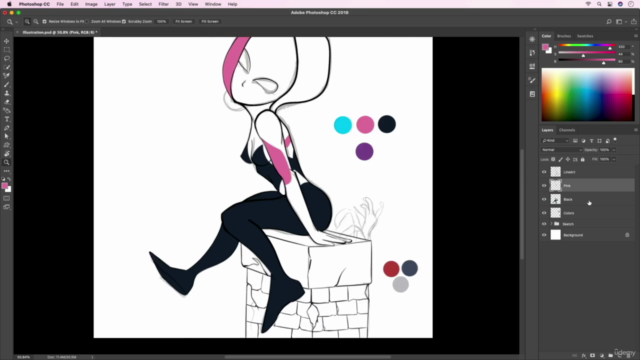Screen dimensions: 640x360
Task: Click the Fit Screen button
Action: [184, 22]
